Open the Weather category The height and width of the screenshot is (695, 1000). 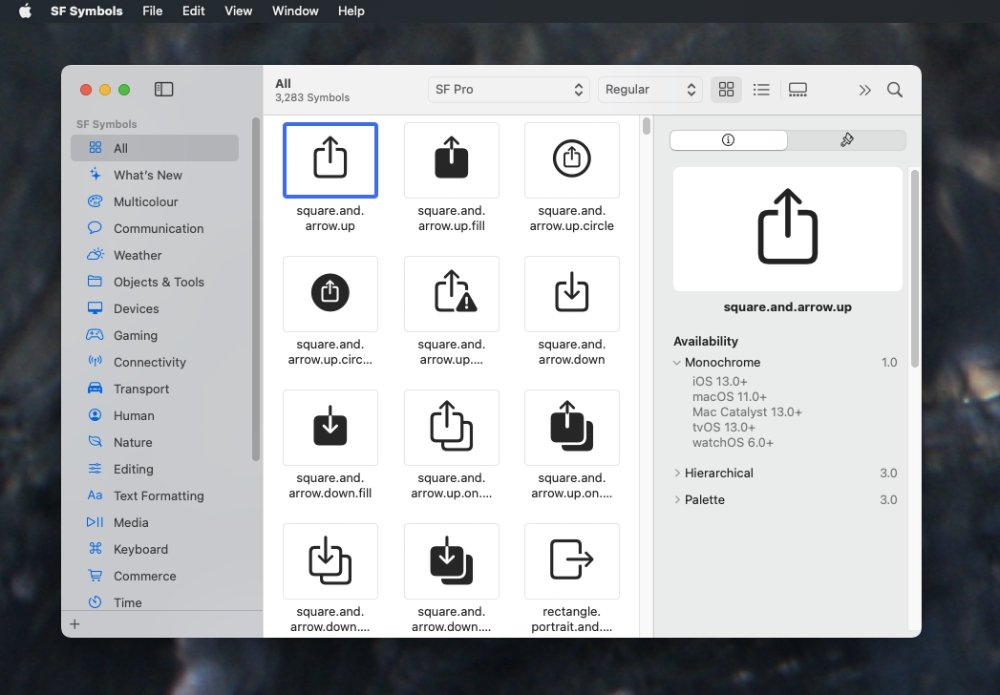(155, 255)
